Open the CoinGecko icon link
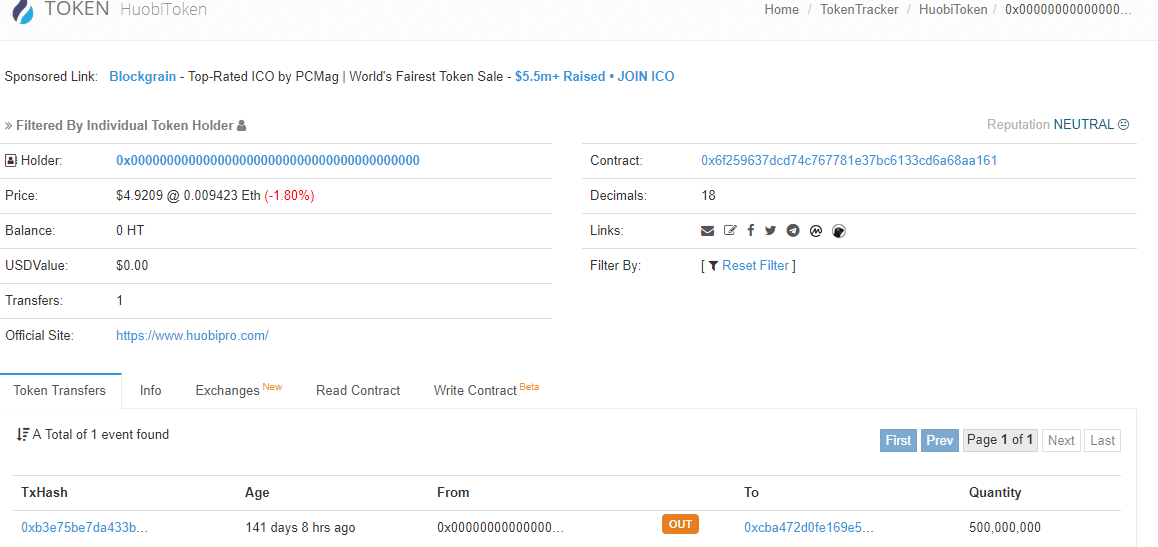The height and width of the screenshot is (547, 1158). (838, 230)
